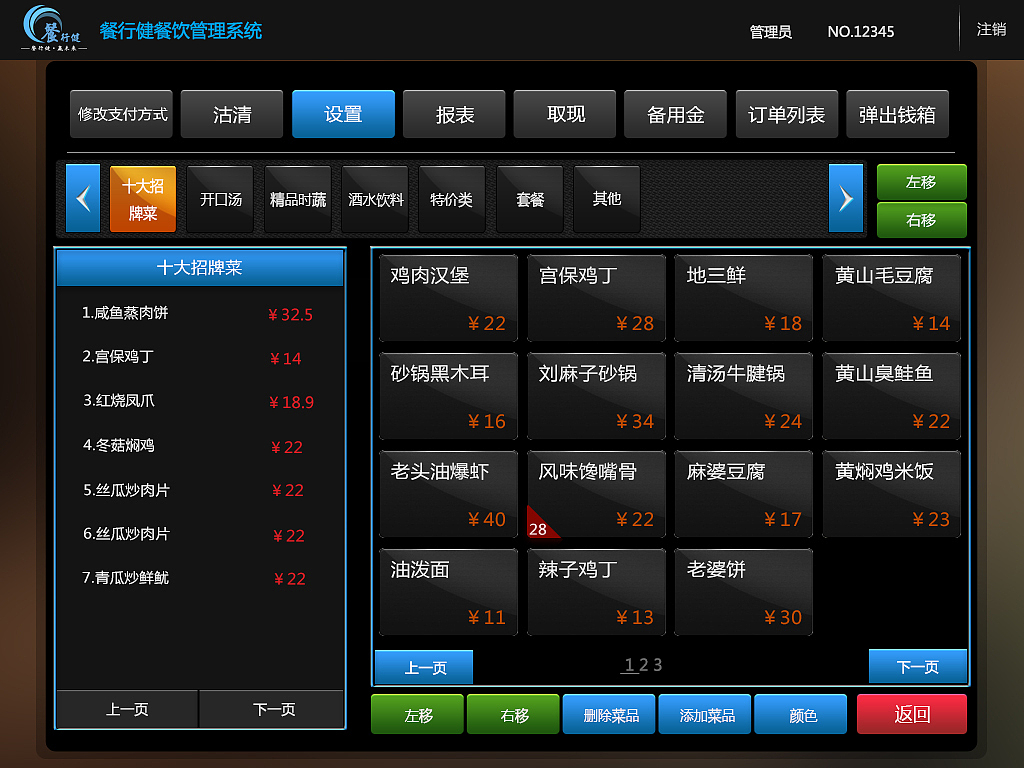Click 修改支付方式 to change payment method
This screenshot has height=768, width=1024.
[121, 114]
